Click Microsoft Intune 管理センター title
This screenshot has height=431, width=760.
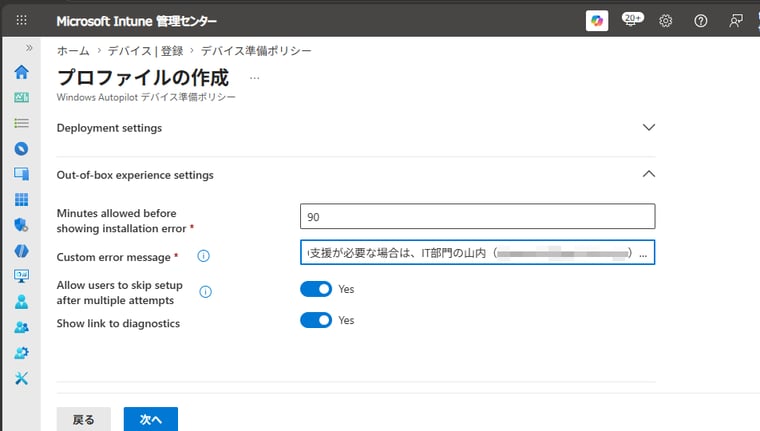click(136, 21)
